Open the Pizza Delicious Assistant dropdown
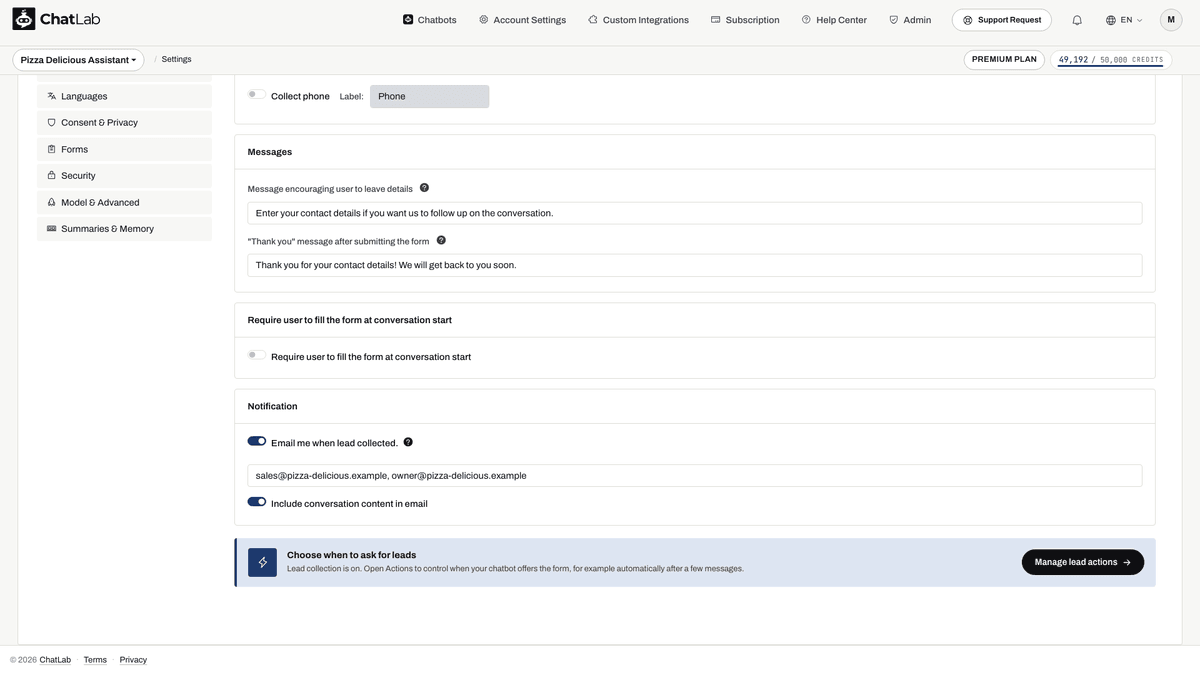1200x675 pixels. pyautogui.click(x=78, y=60)
